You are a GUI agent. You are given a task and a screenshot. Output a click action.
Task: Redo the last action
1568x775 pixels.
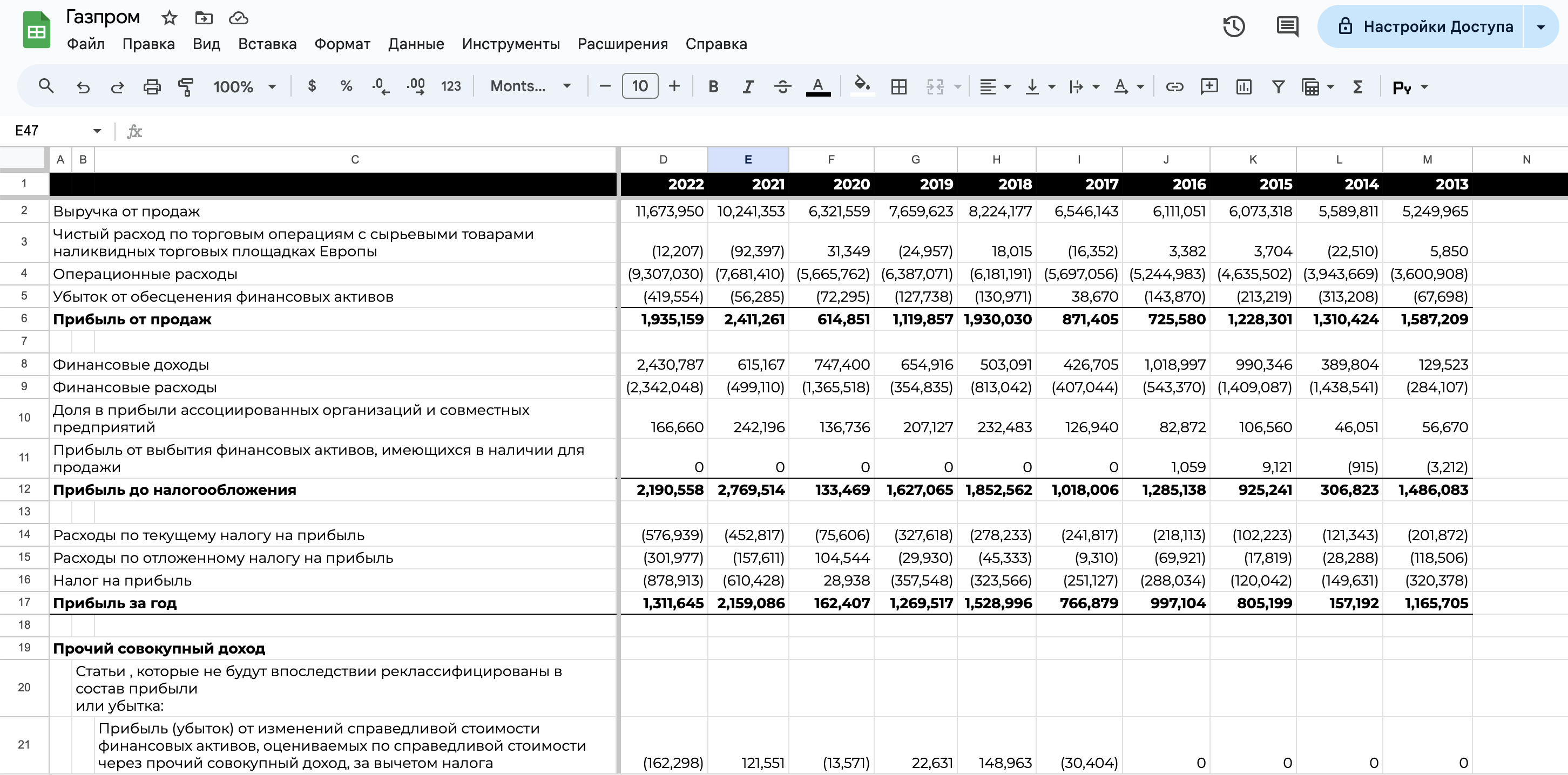[117, 86]
